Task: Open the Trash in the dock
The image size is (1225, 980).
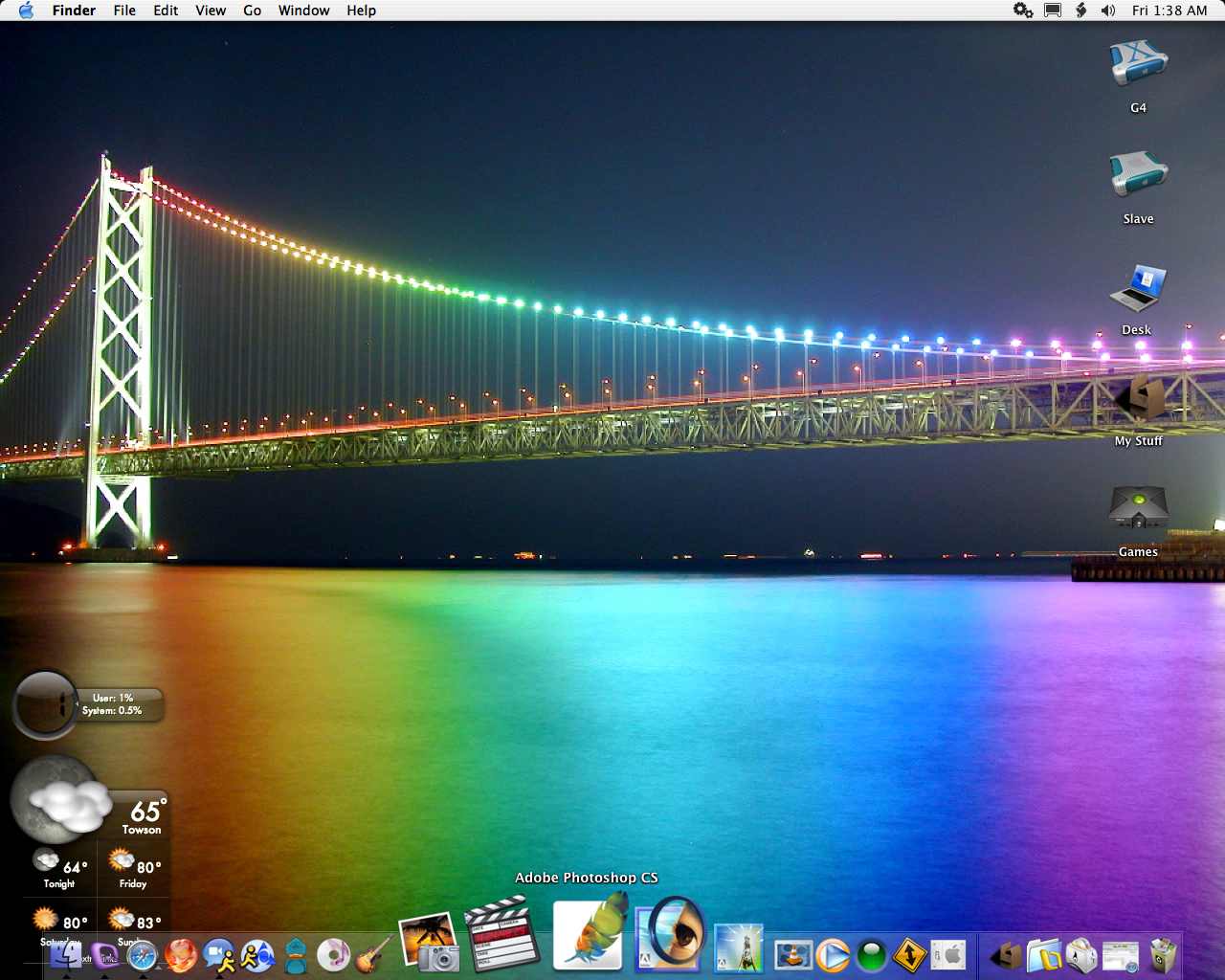Action: pyautogui.click(x=1163, y=954)
